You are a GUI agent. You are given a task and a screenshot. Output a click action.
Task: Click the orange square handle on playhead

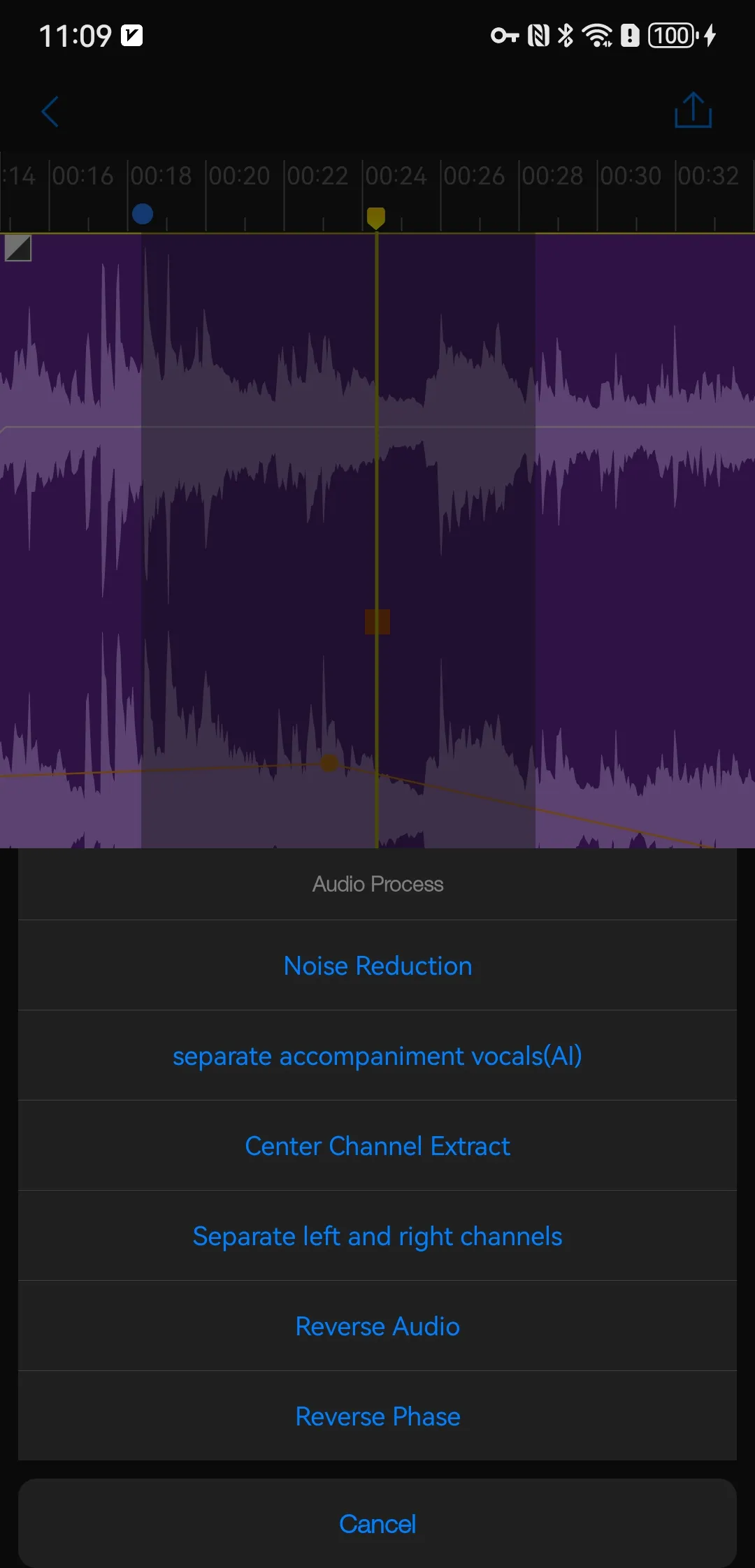(x=377, y=621)
